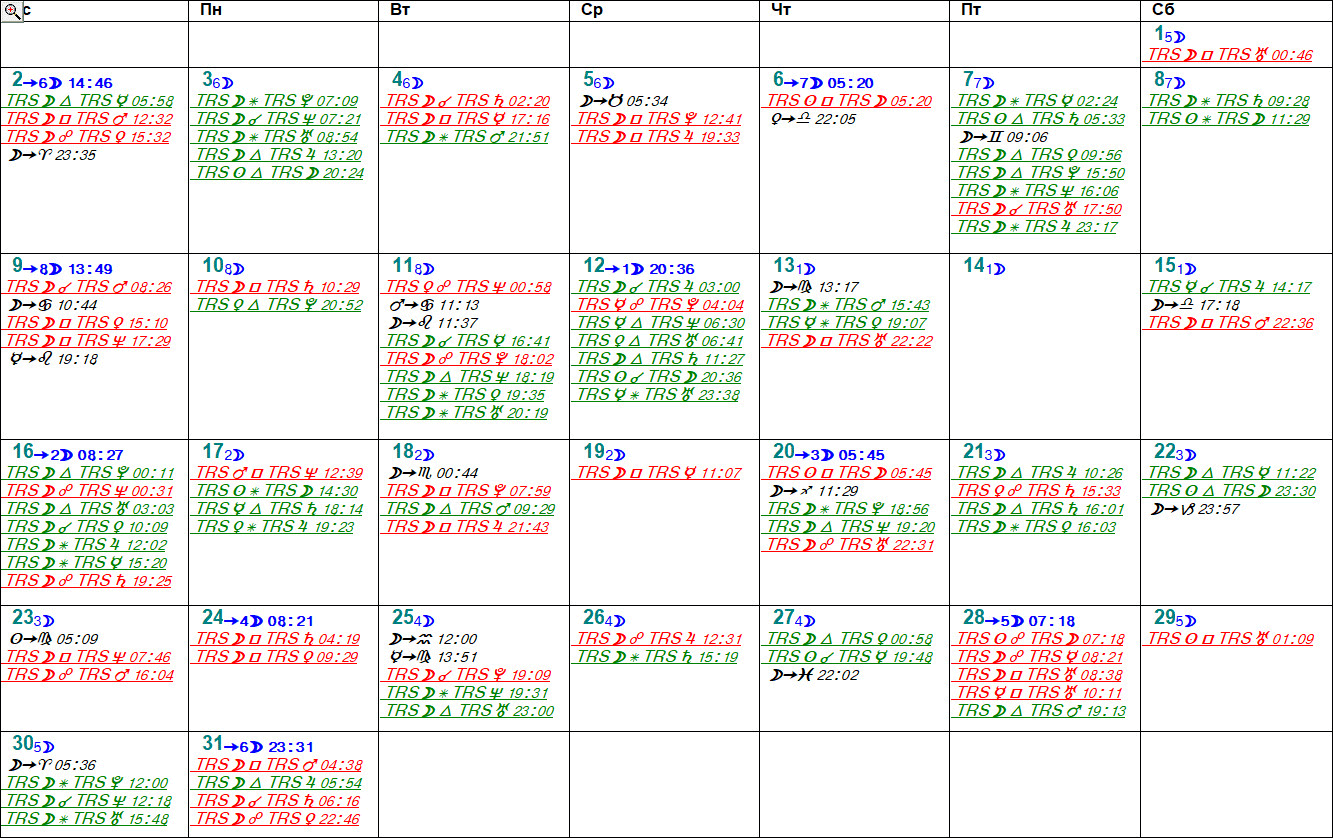Click the Moon ingress entry at 05:34
Viewport: 1333px width, 838px height.
625,101
